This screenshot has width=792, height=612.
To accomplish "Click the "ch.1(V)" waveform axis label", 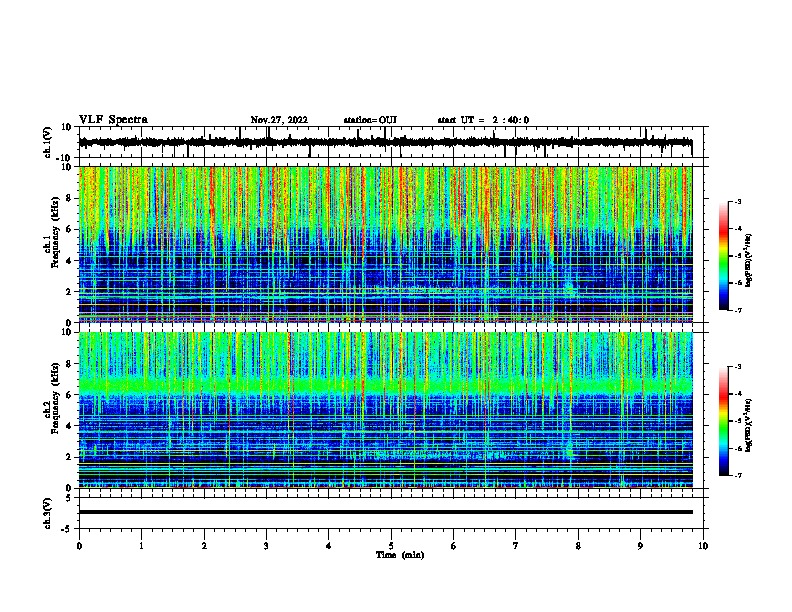I will [x=48, y=142].
